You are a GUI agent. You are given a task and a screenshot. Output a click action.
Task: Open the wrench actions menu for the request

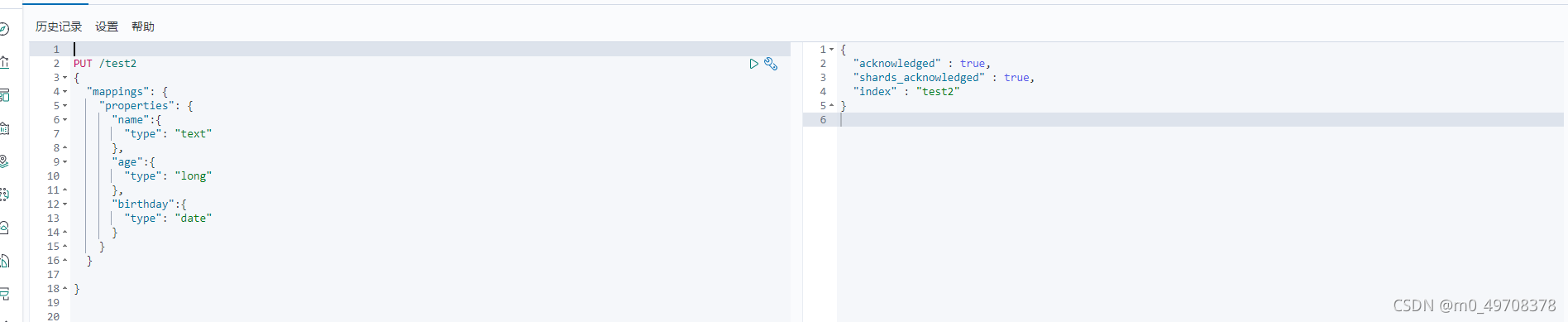click(771, 64)
